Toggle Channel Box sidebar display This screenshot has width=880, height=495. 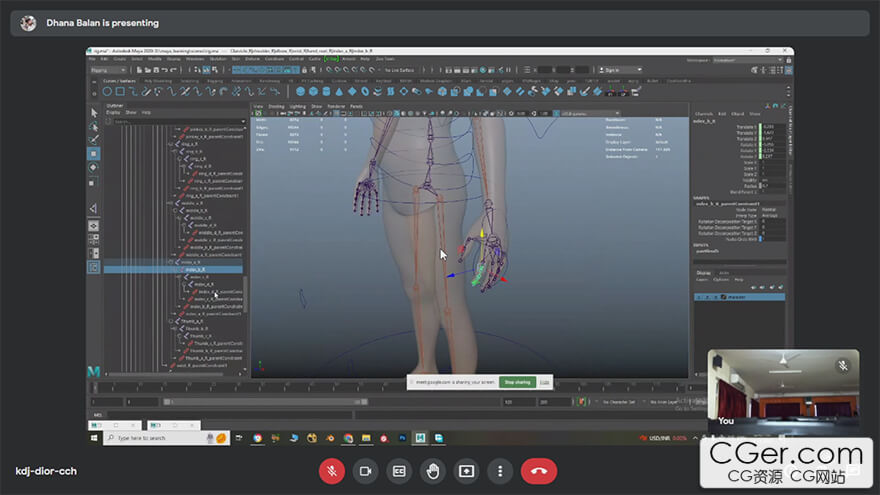(x=789, y=70)
